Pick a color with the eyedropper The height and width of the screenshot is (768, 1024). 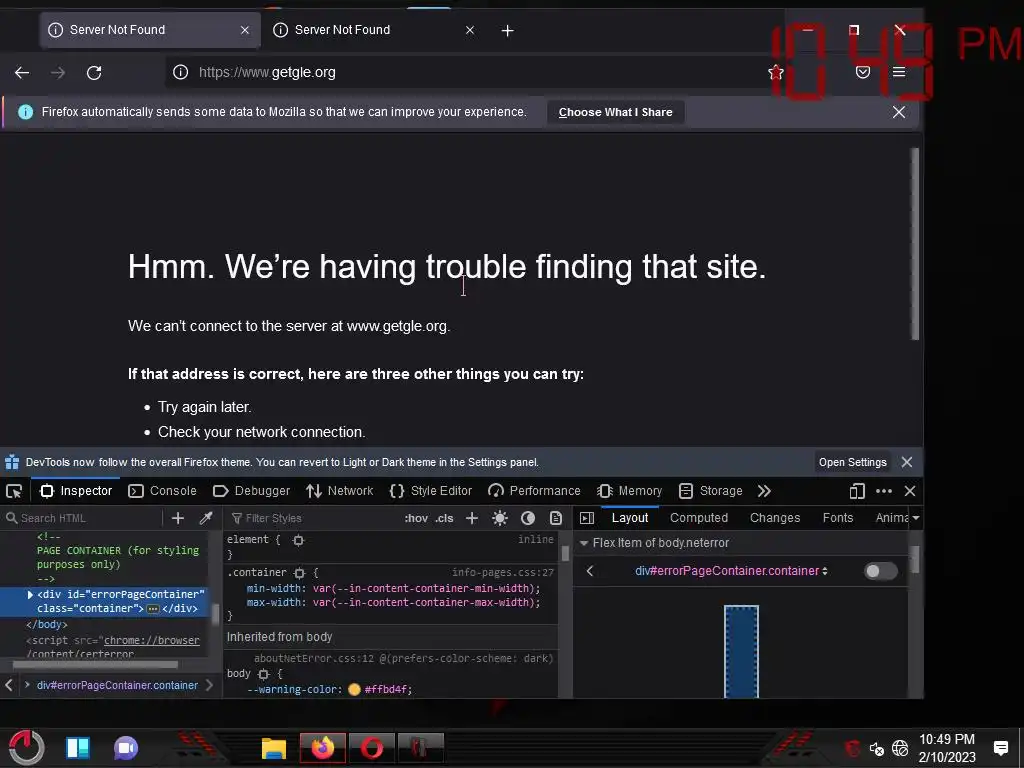[x=206, y=519]
